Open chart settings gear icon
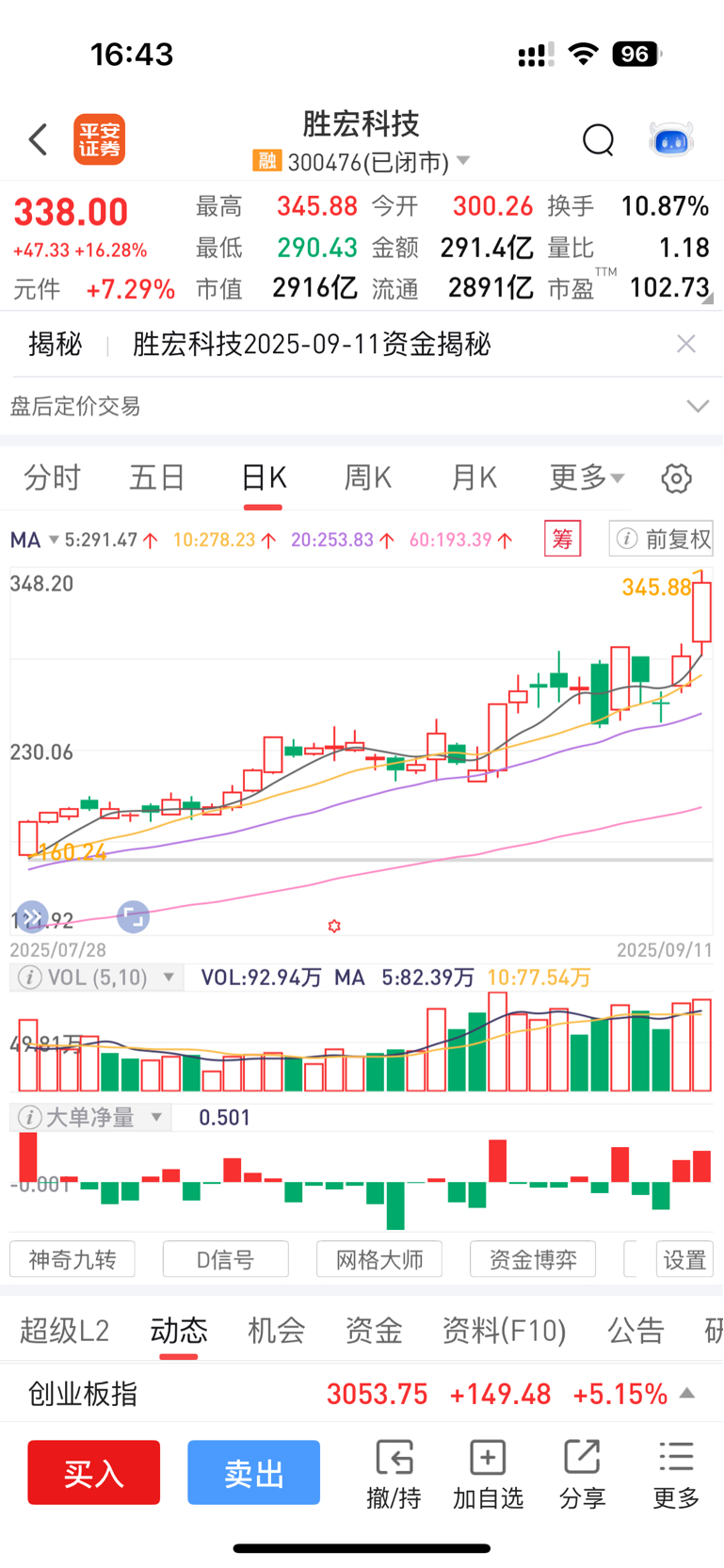This screenshot has height=1568, width=724. (x=676, y=478)
